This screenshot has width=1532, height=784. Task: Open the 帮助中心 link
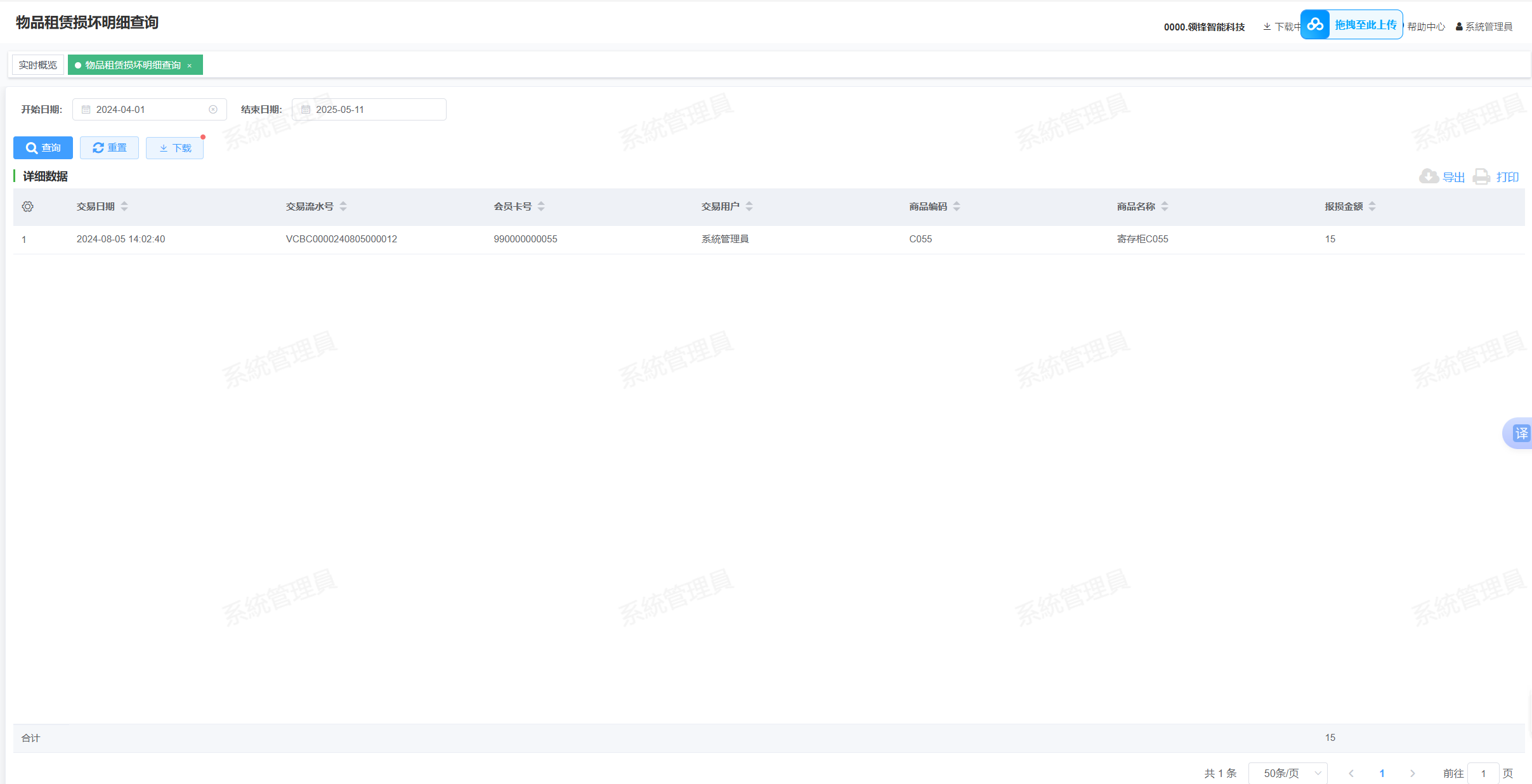click(x=1425, y=27)
